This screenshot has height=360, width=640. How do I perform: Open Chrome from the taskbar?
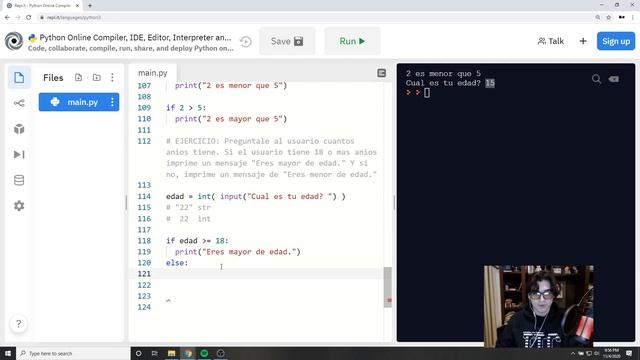188,353
